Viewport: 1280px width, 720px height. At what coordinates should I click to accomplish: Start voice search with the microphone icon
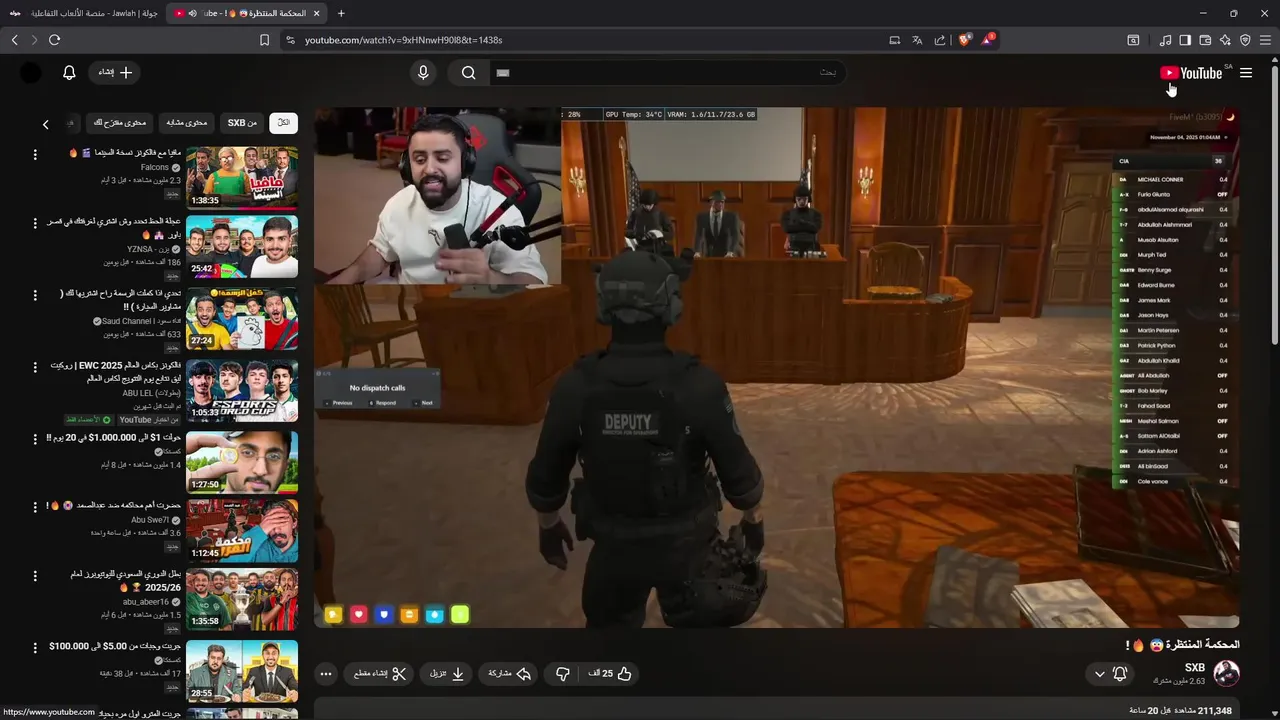(x=423, y=72)
